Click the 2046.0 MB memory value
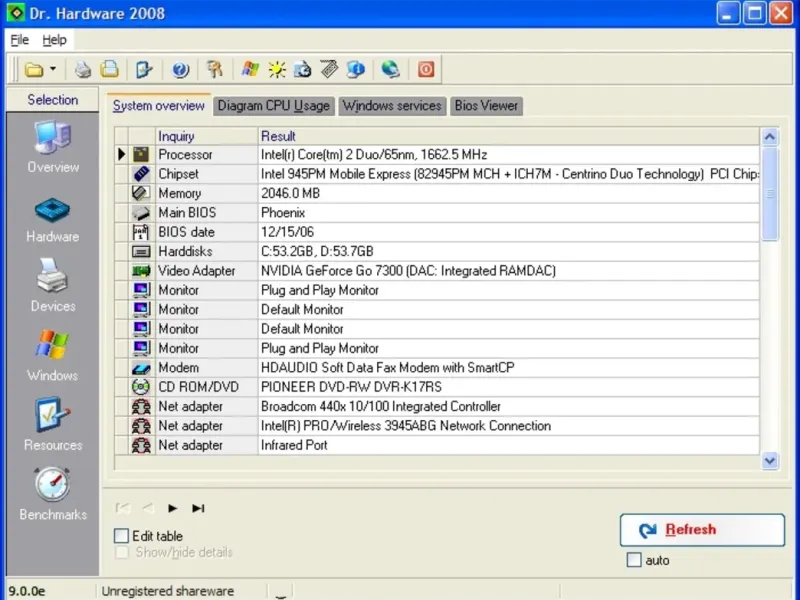 coord(509,193)
